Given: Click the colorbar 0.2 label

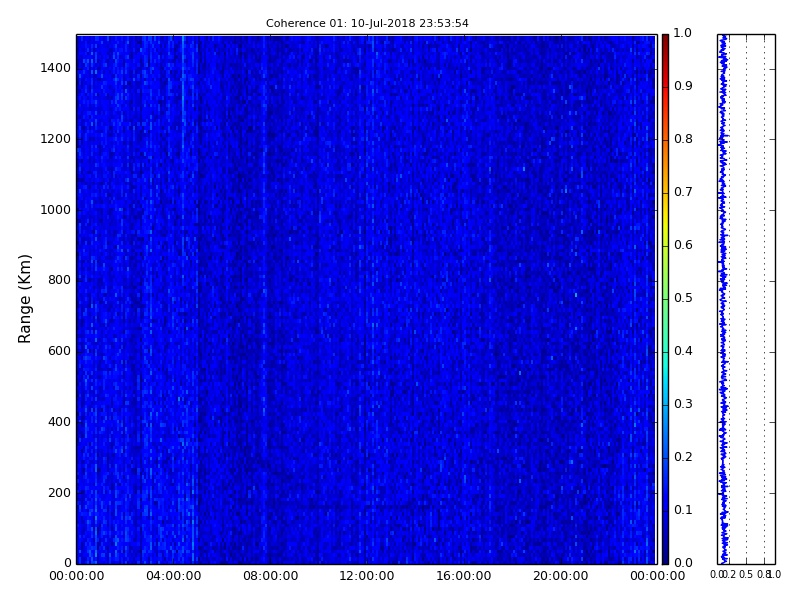Looking at the screenshot, I should point(683,457).
